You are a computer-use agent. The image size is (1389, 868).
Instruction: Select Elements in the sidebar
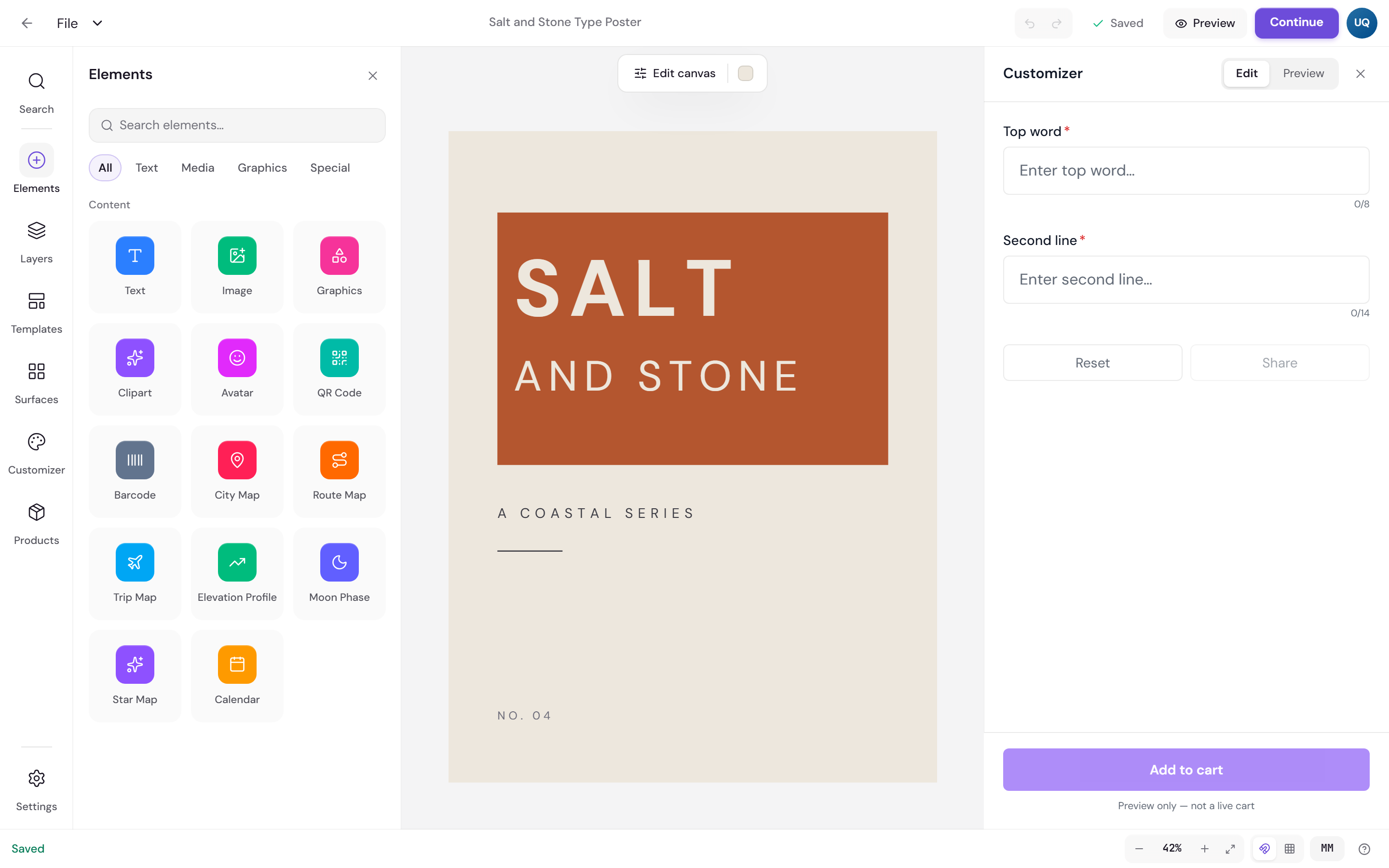point(36,169)
